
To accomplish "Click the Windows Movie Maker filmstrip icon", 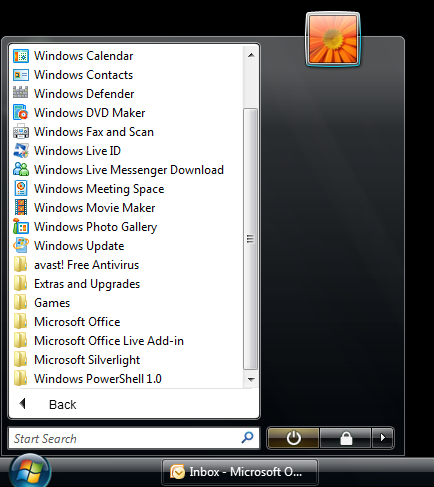I will (21, 207).
